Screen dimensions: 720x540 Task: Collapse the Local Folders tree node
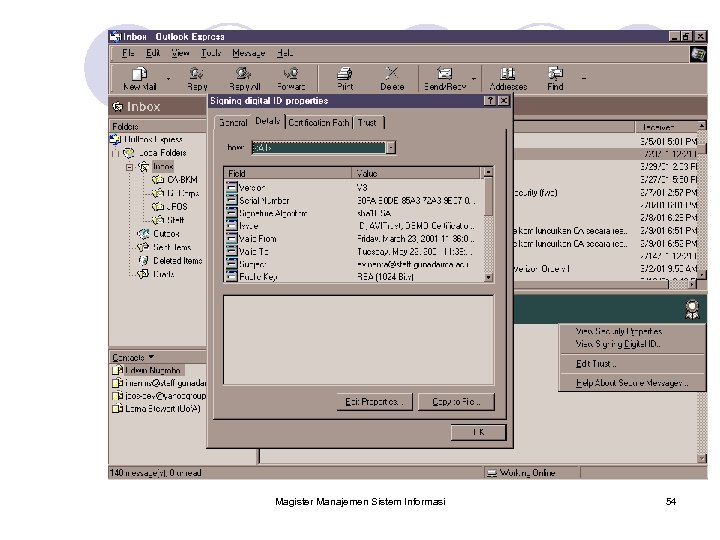tap(115, 153)
